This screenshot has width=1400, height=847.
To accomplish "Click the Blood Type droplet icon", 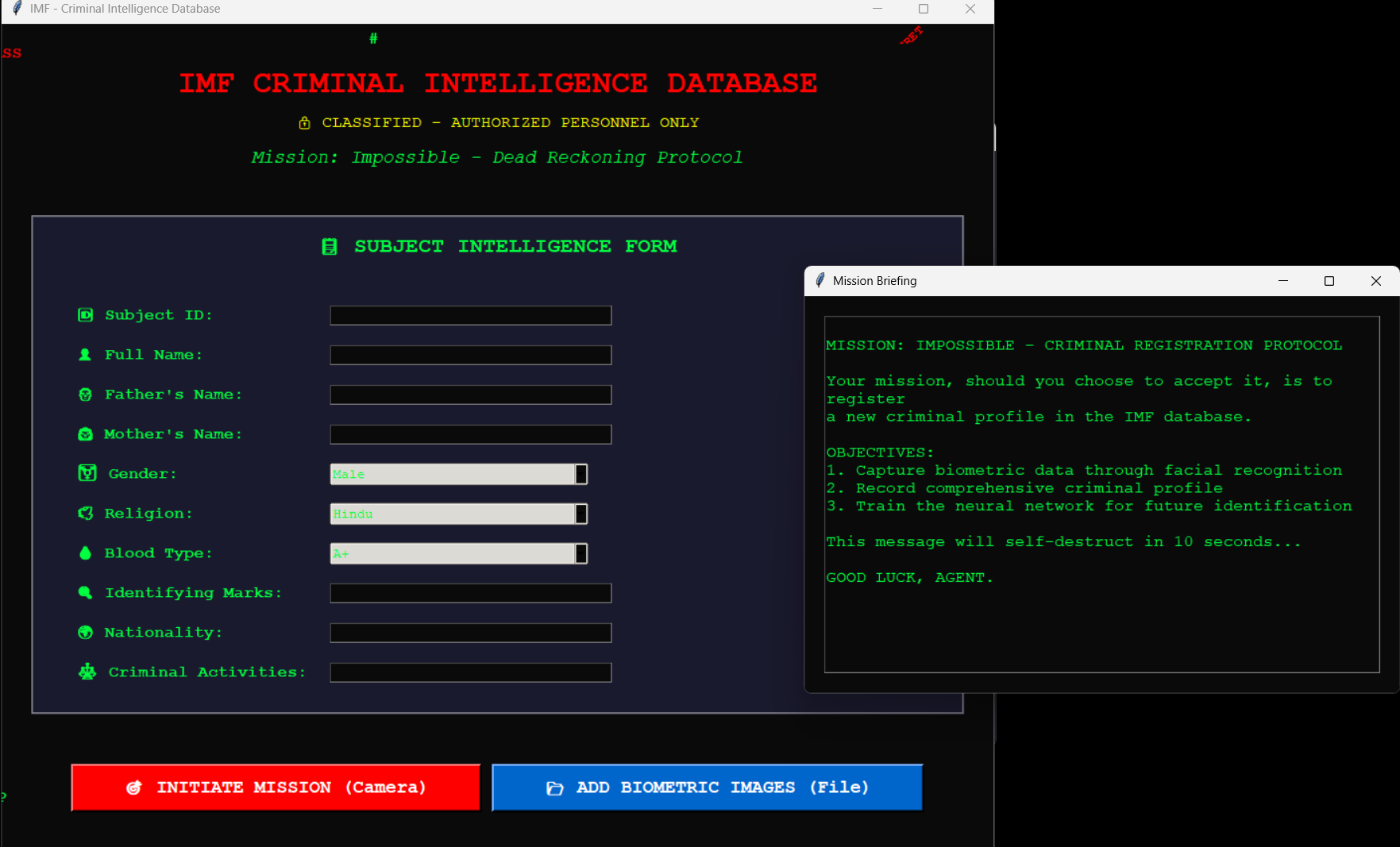I will (85, 553).
